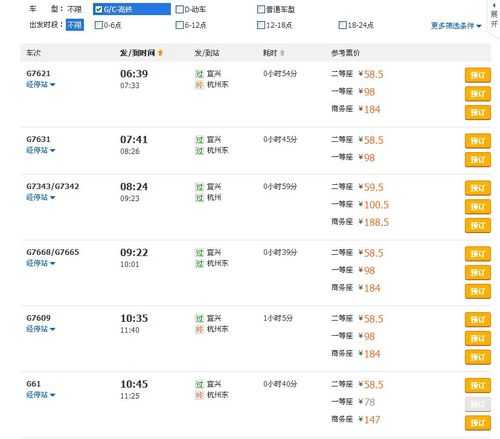Enable the D-动车 checkbox
This screenshot has height=439, width=500.
179,9
